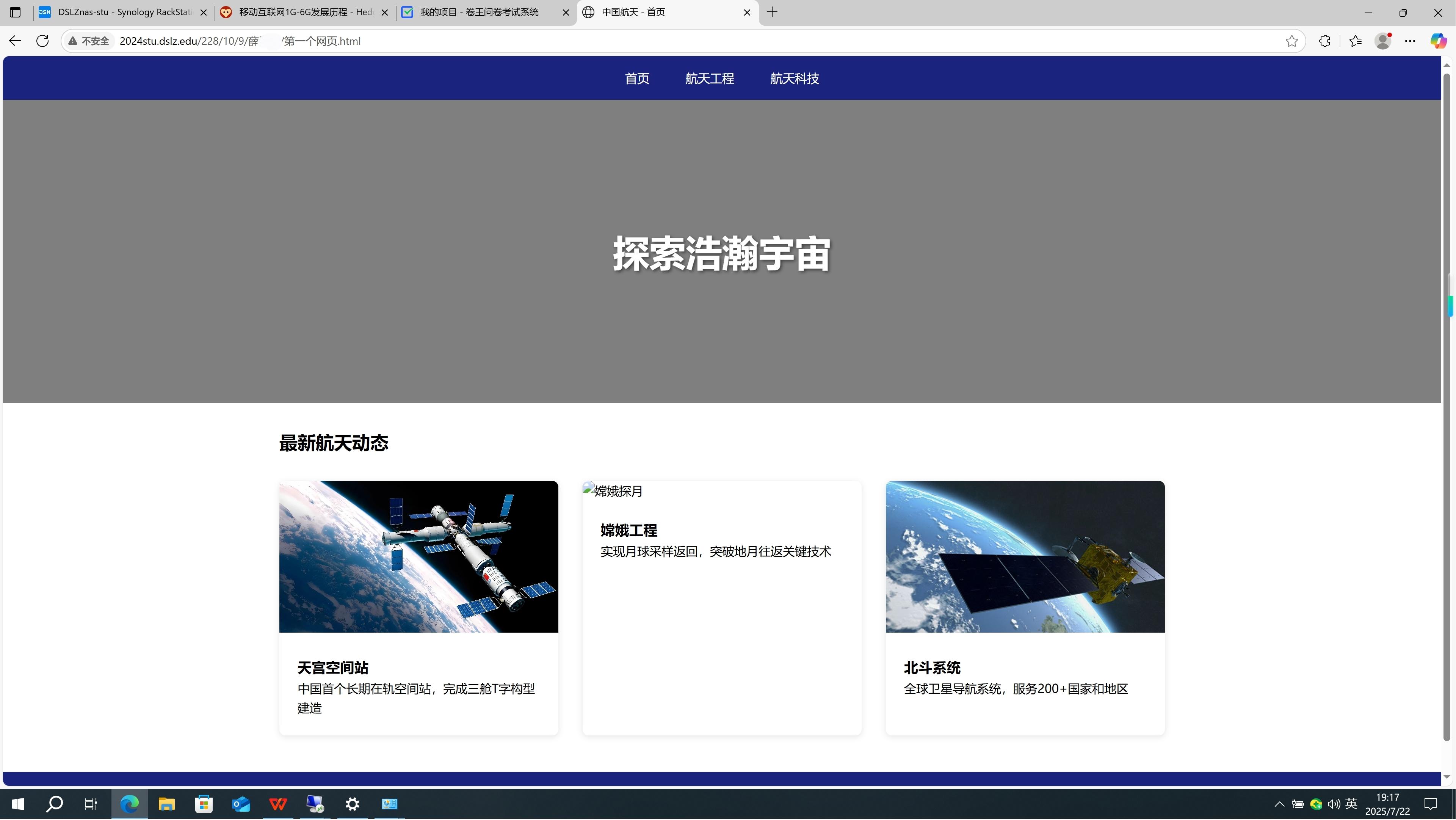This screenshot has height=820, width=1456.
Task: Open WPS Office from the taskbar
Action: 278,804
